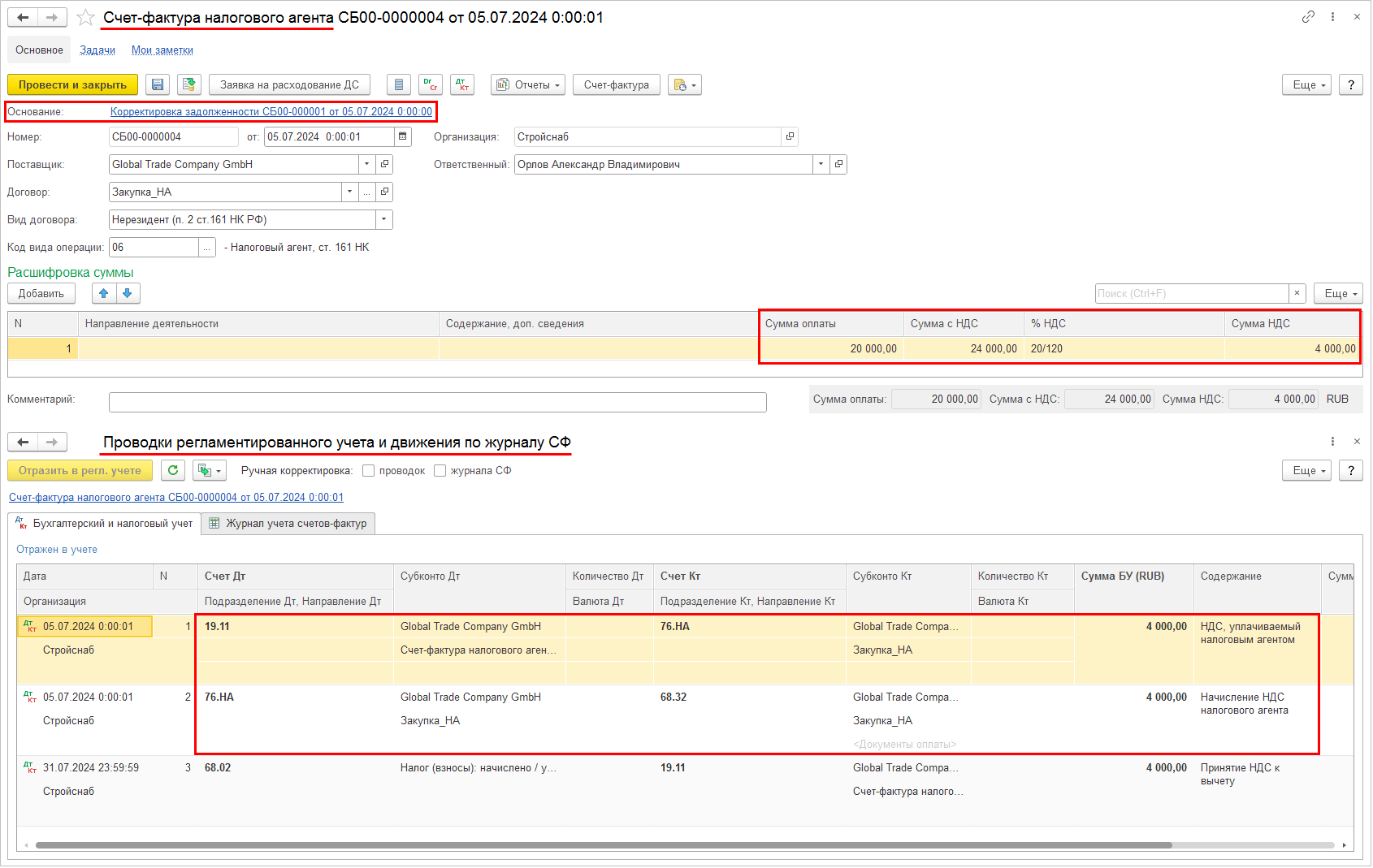Expand the Договор dropdown list

[x=349, y=192]
